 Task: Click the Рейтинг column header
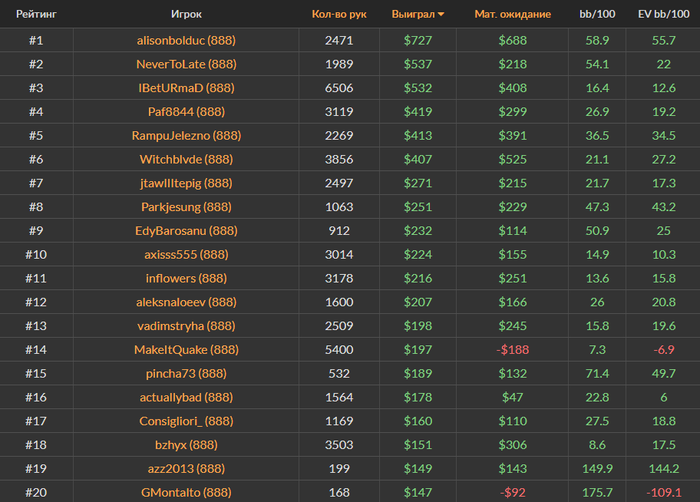click(x=36, y=14)
